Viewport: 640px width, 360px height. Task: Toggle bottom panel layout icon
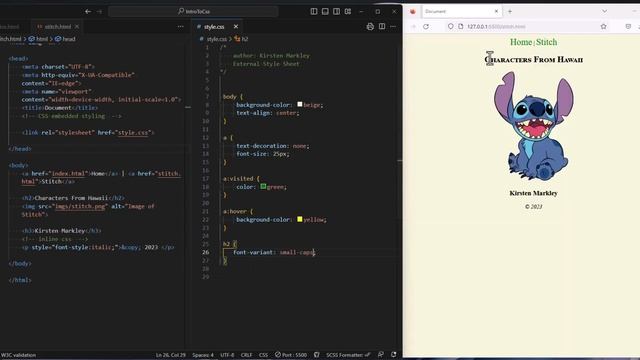tap(325, 11)
